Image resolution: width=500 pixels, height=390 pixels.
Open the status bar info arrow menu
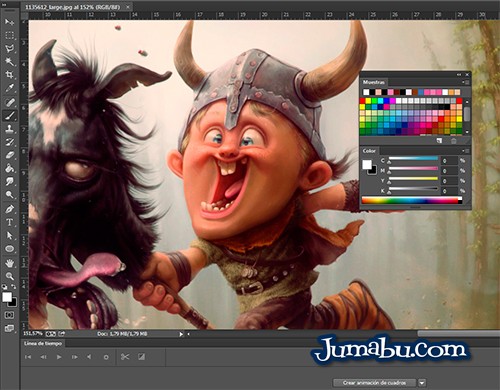[181, 334]
